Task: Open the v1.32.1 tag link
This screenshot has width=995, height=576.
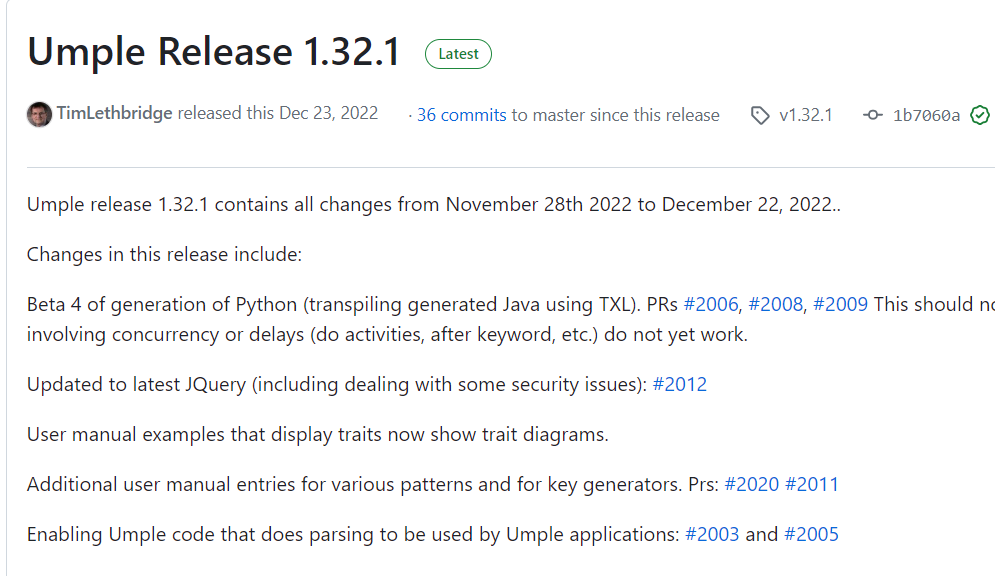Action: click(x=805, y=115)
